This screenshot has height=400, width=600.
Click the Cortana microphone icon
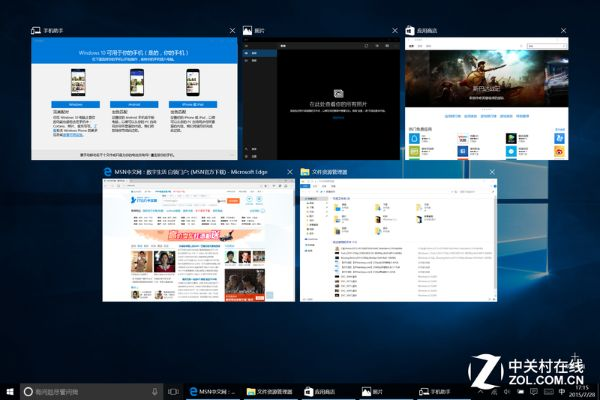[154, 391]
